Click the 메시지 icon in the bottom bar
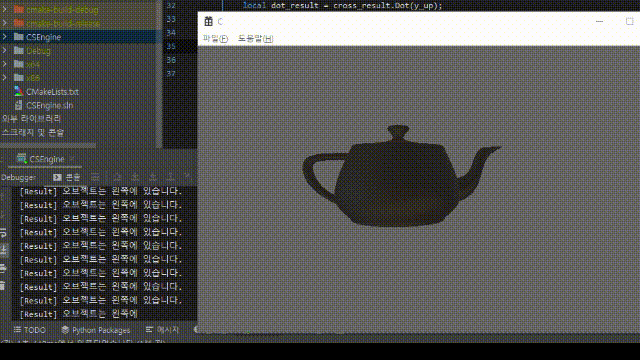This screenshot has height=360, width=640. click(149, 329)
